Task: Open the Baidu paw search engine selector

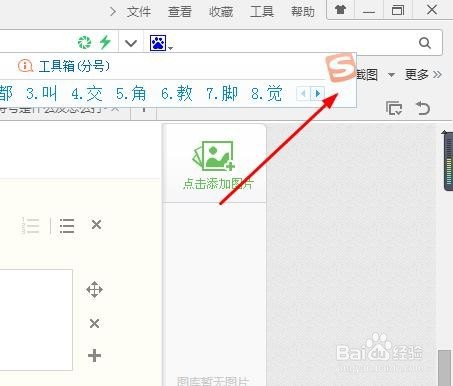Action: click(161, 43)
